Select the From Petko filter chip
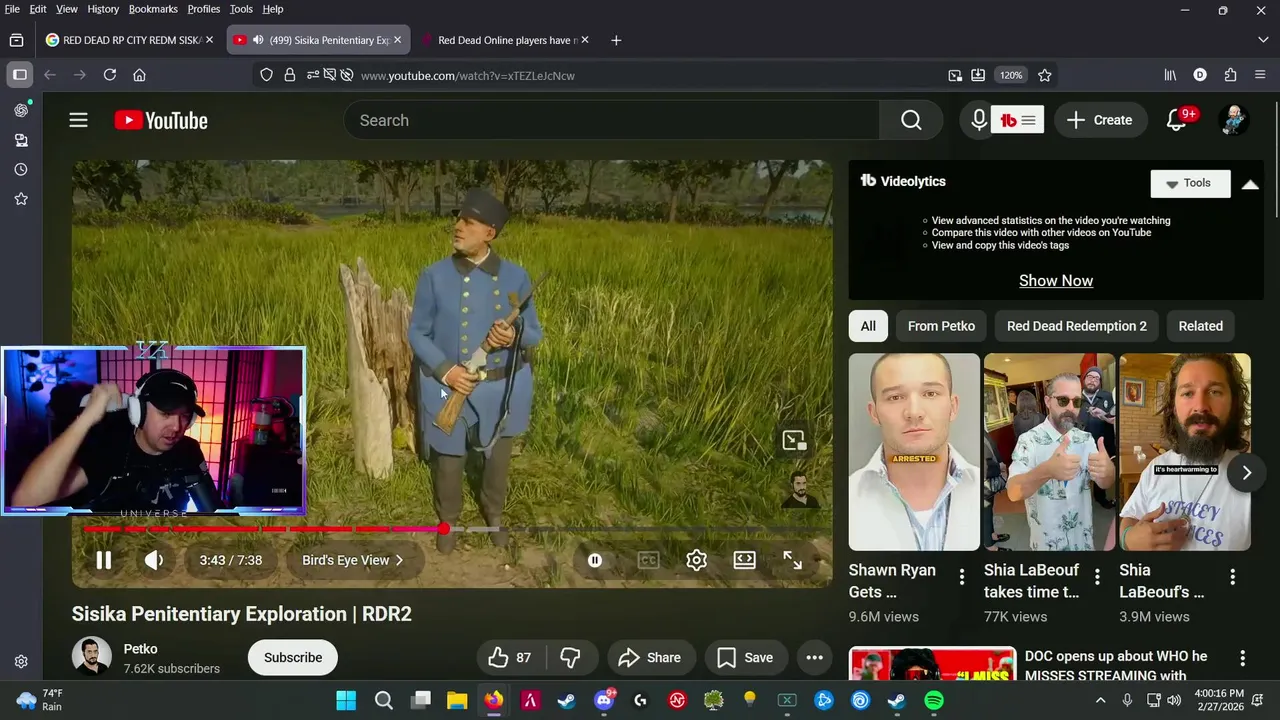The width and height of the screenshot is (1280, 720). [941, 326]
